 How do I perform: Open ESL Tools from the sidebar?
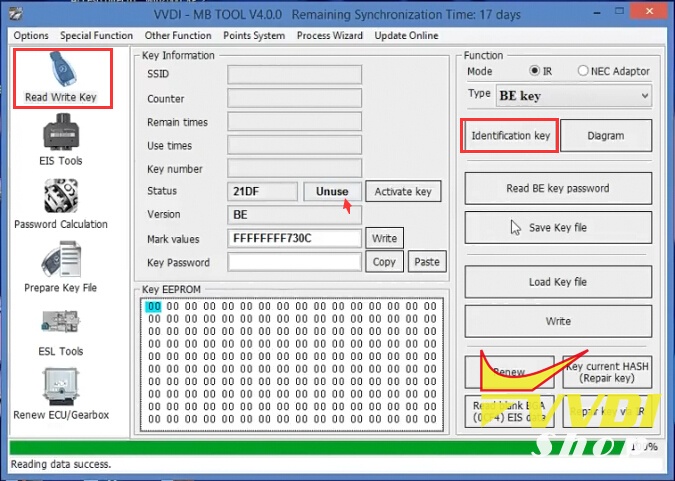pos(61,332)
